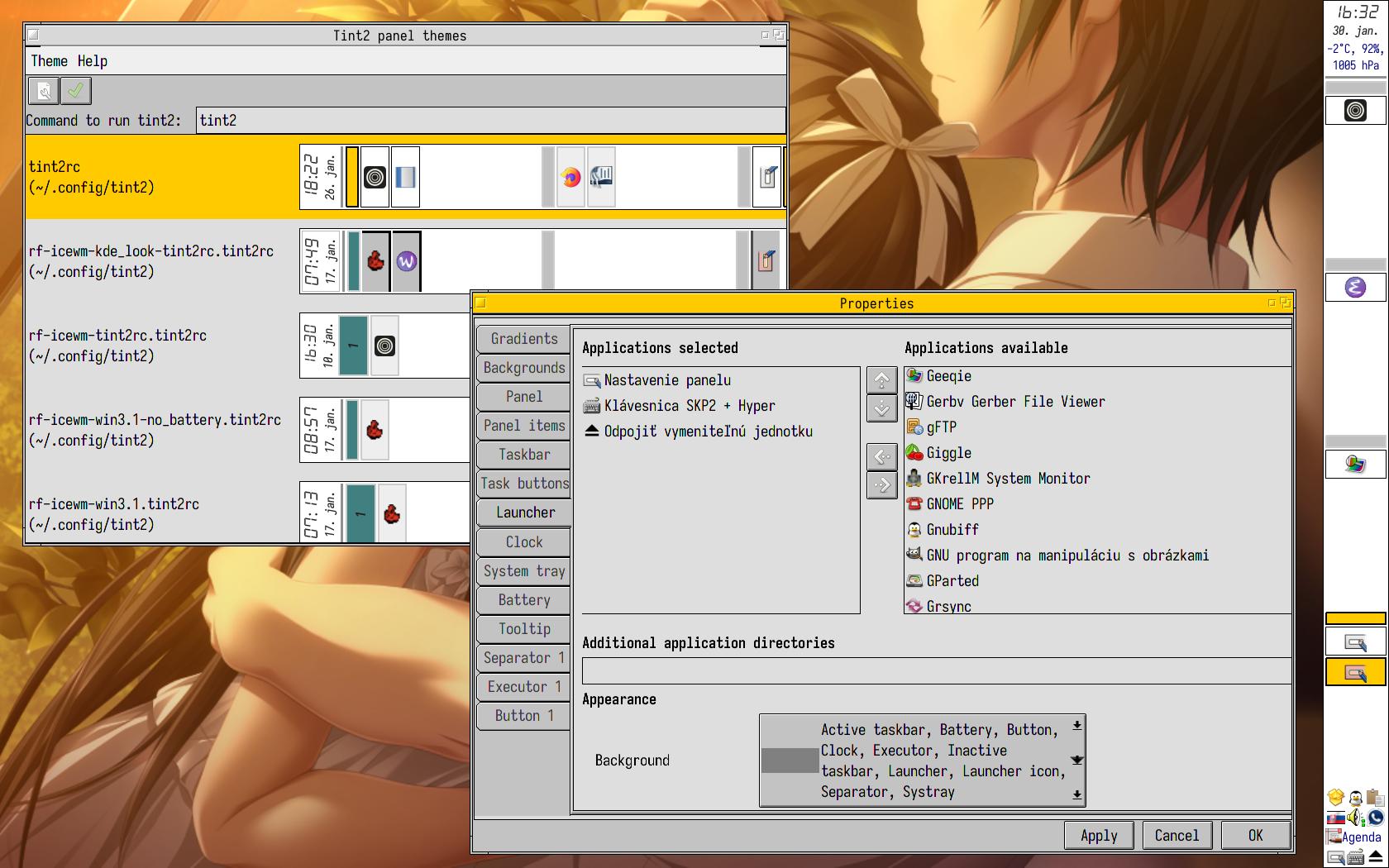This screenshot has width=1389, height=868.
Task: Move selected application down with the down arrow
Action: [882, 408]
